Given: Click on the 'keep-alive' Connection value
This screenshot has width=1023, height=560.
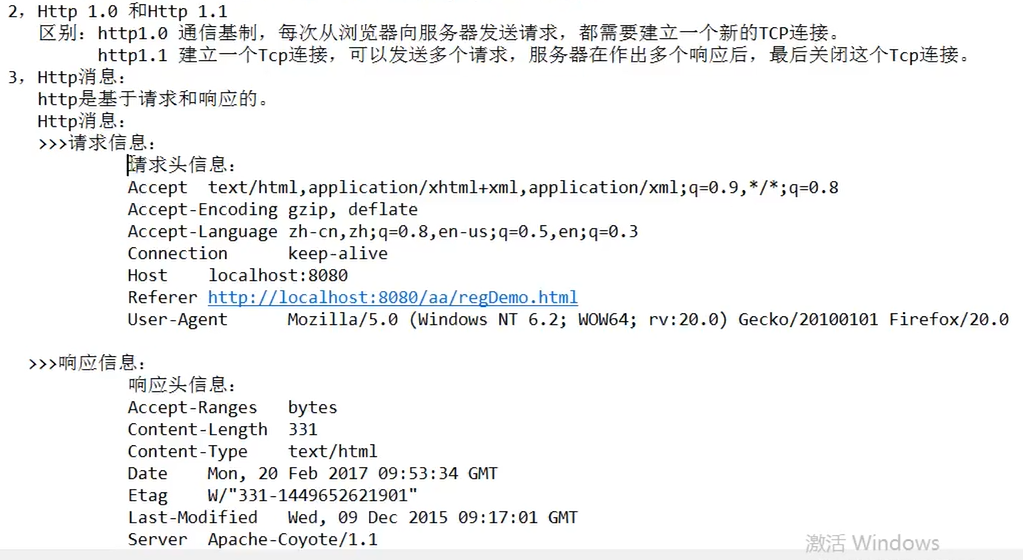Looking at the screenshot, I should [x=338, y=254].
